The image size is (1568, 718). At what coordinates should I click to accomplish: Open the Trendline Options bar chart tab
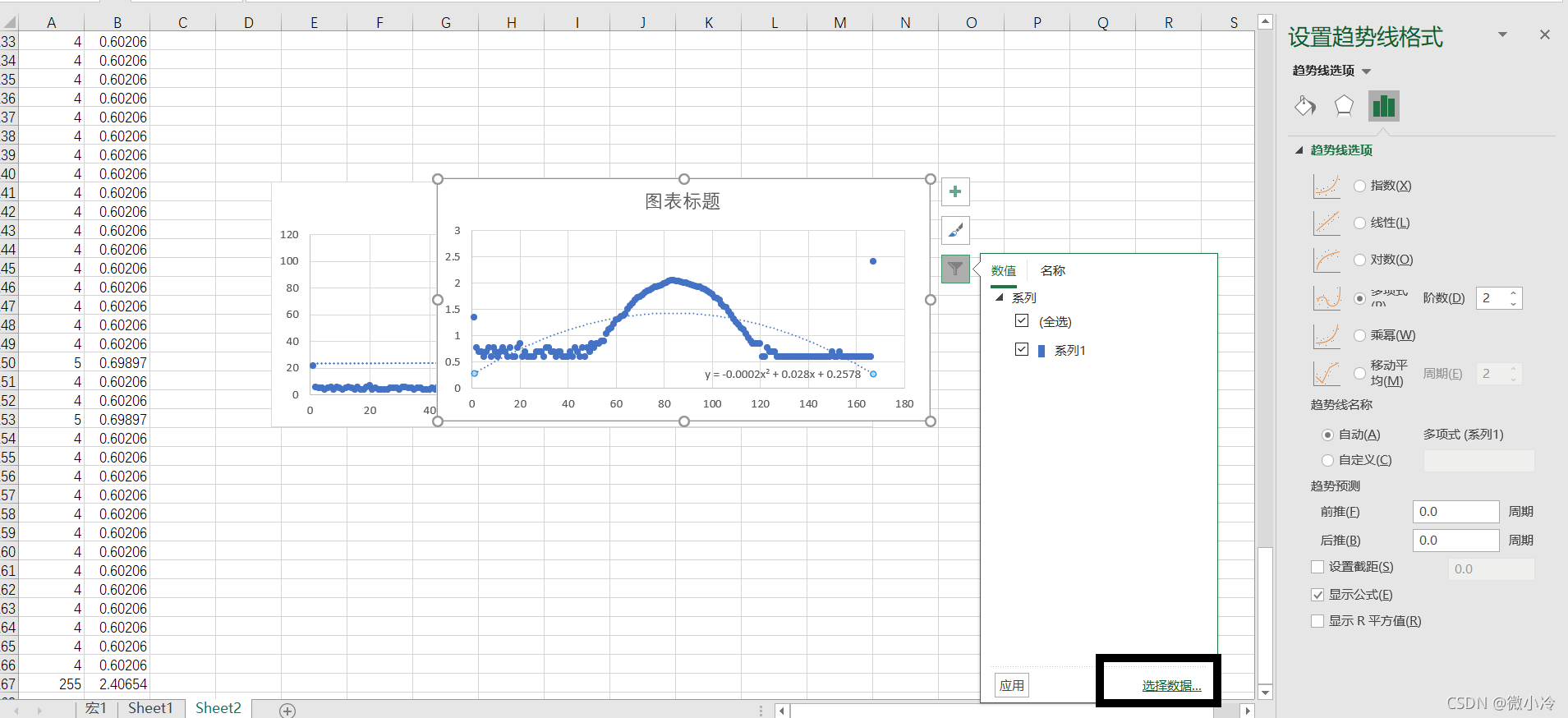(1384, 106)
